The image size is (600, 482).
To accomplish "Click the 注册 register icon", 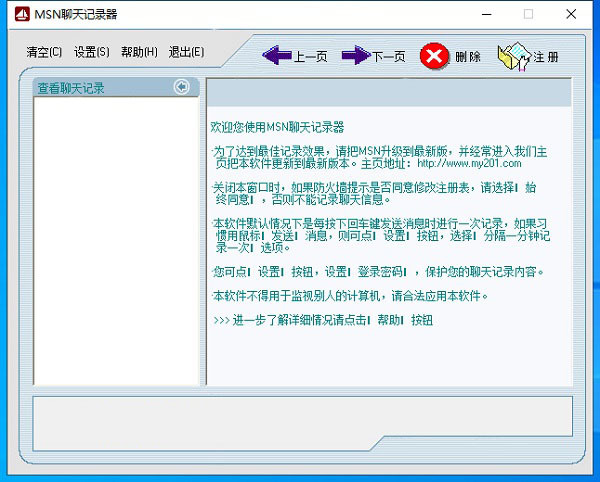I will 515,57.
